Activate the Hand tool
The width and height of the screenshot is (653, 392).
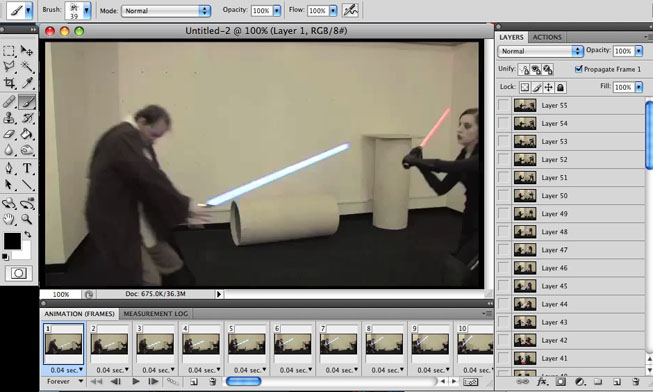pyautogui.click(x=9, y=219)
